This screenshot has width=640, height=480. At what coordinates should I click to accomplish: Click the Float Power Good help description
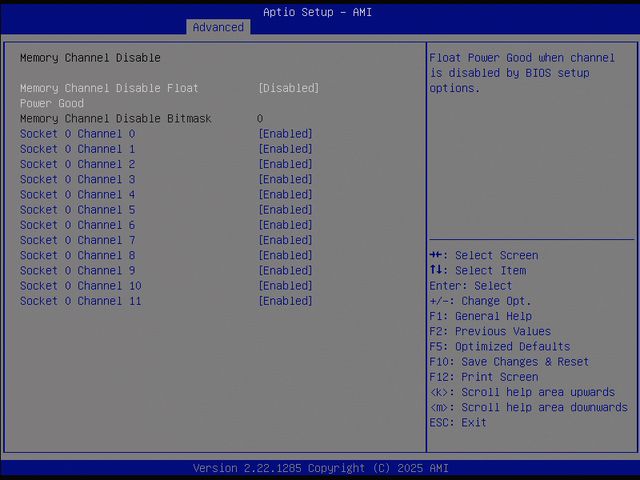[x=522, y=73]
